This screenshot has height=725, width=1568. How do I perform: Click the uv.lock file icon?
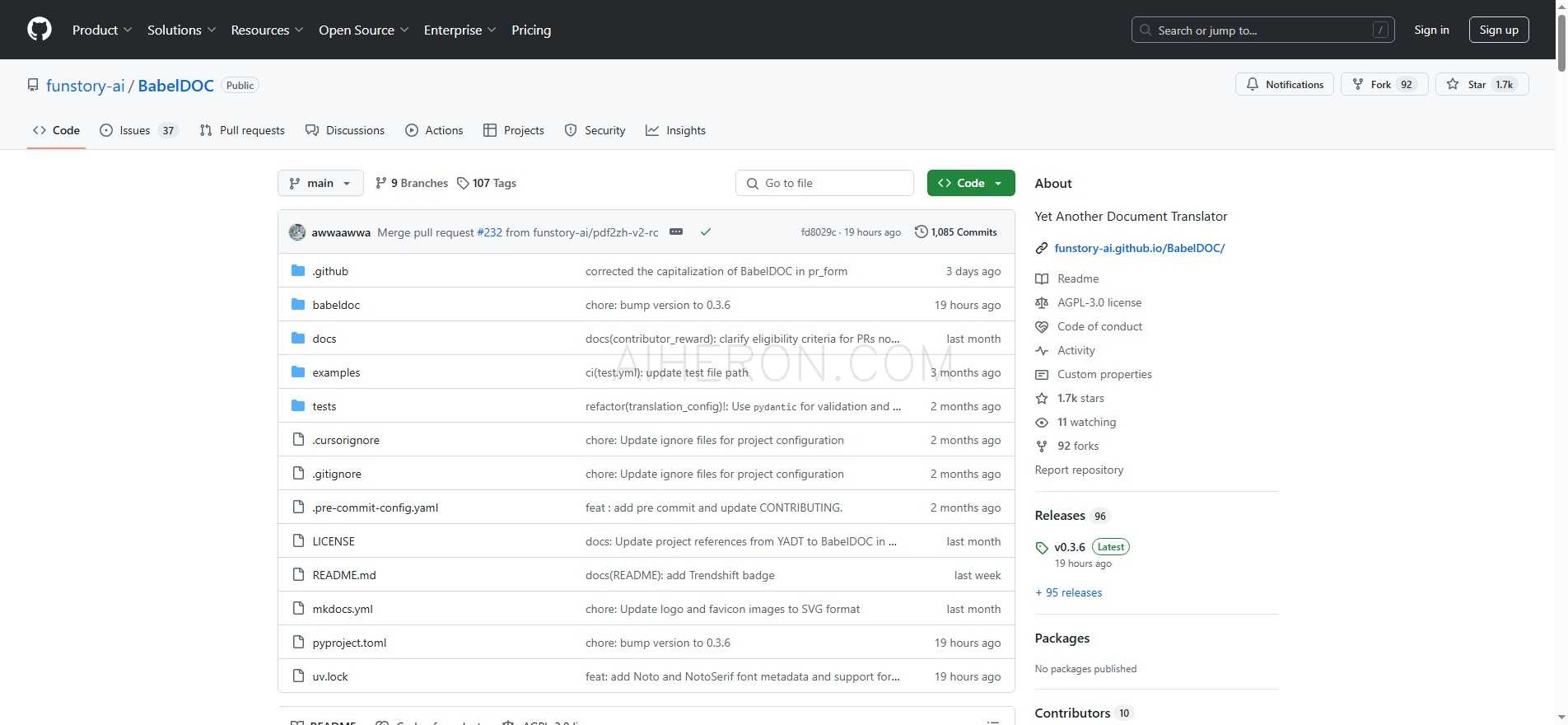[298, 676]
